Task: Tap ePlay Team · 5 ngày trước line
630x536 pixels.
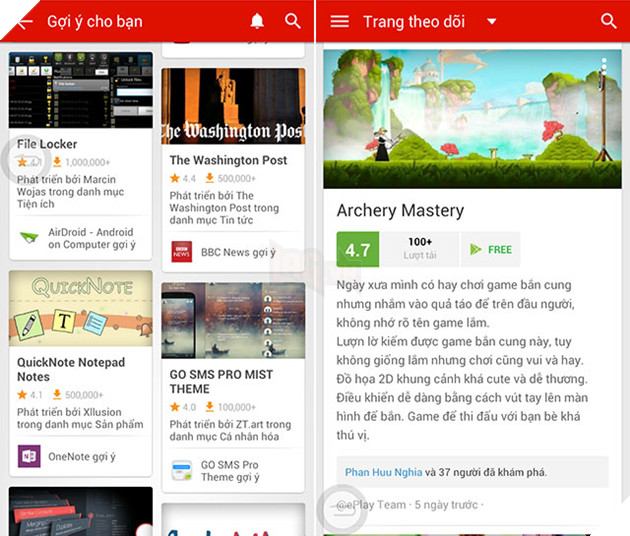Action: [410, 505]
